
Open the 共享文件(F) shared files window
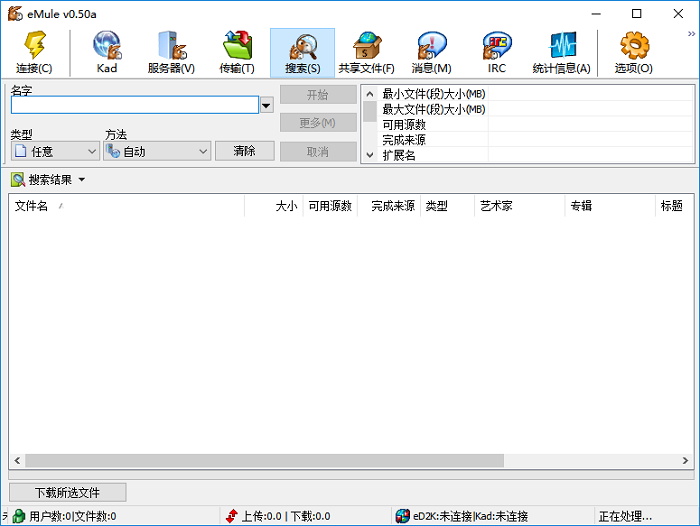tap(367, 53)
